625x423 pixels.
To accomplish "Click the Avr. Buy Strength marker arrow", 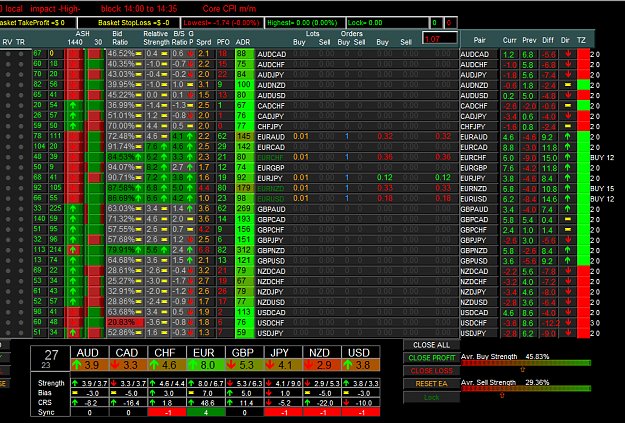I will [x=523, y=370].
